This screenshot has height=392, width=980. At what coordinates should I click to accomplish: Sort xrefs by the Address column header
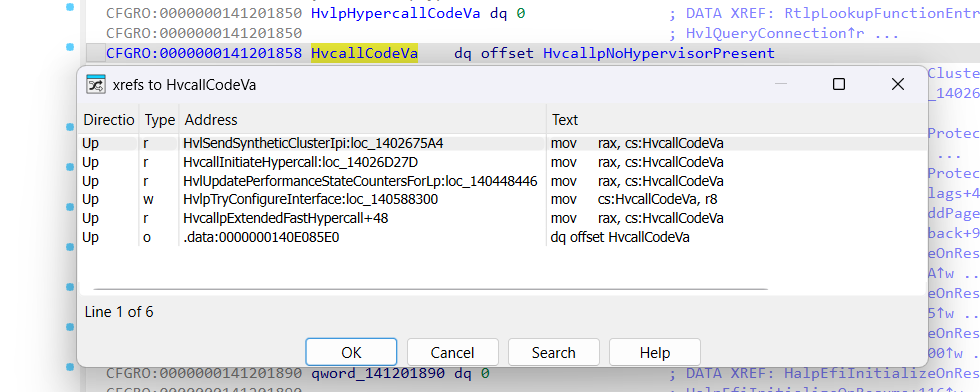pyautogui.click(x=362, y=119)
